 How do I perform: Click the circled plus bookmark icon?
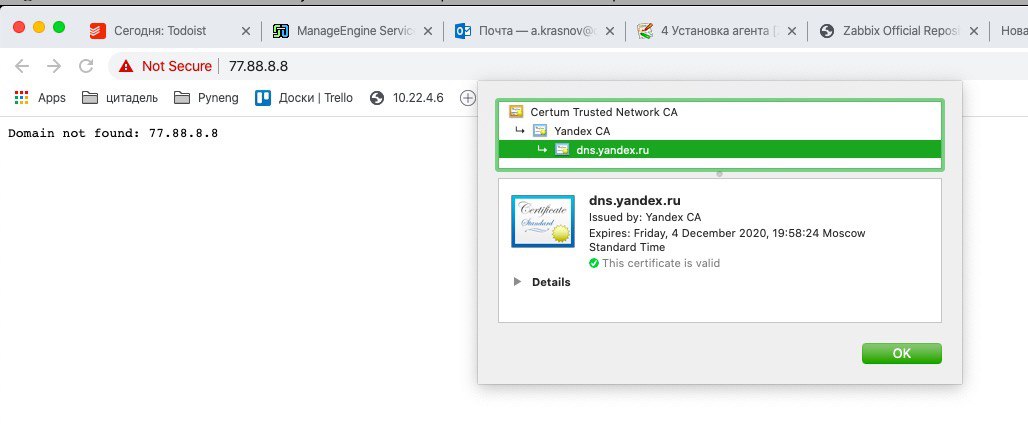(x=467, y=98)
